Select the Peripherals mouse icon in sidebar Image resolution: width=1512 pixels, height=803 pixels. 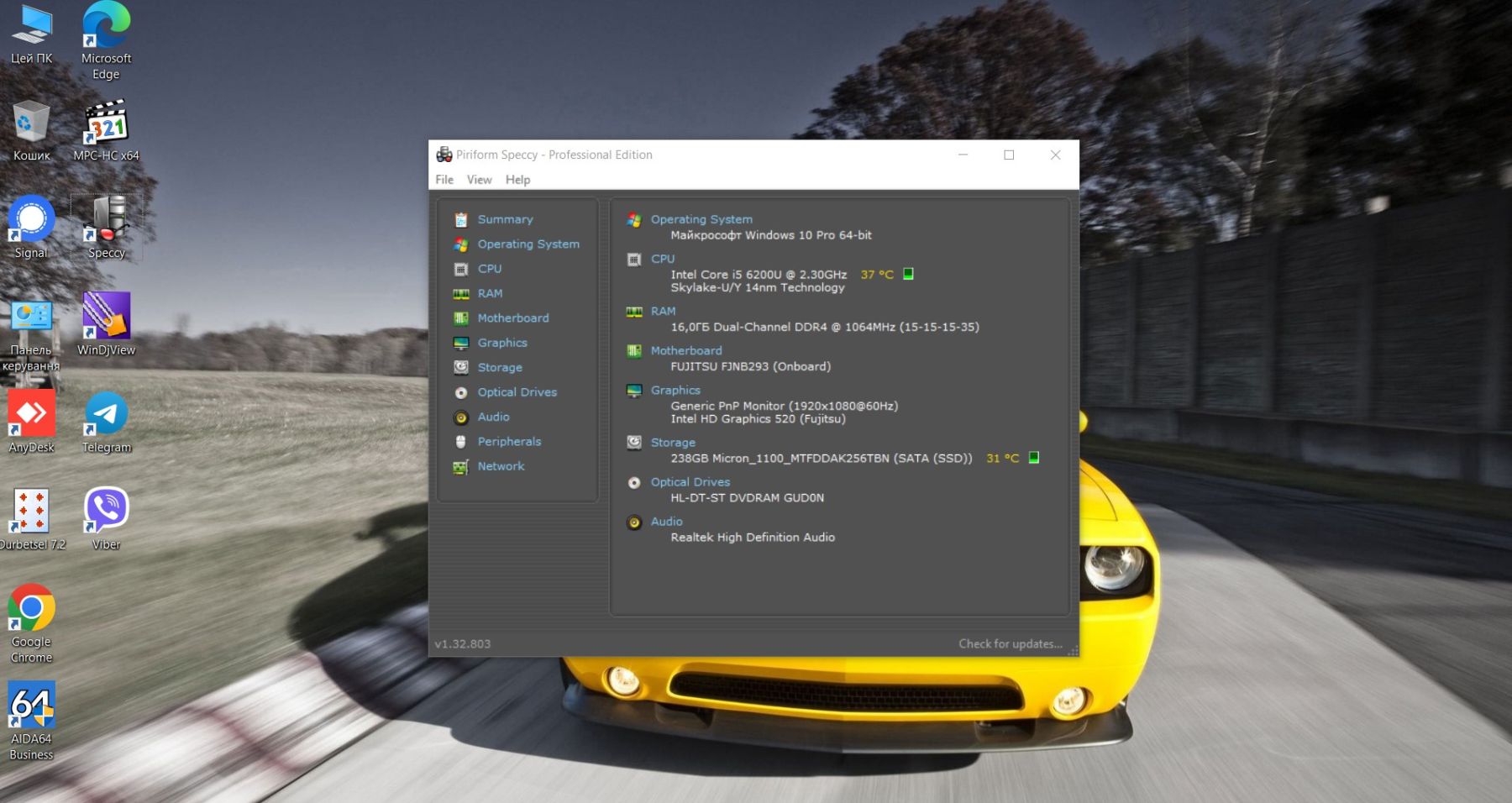point(460,442)
